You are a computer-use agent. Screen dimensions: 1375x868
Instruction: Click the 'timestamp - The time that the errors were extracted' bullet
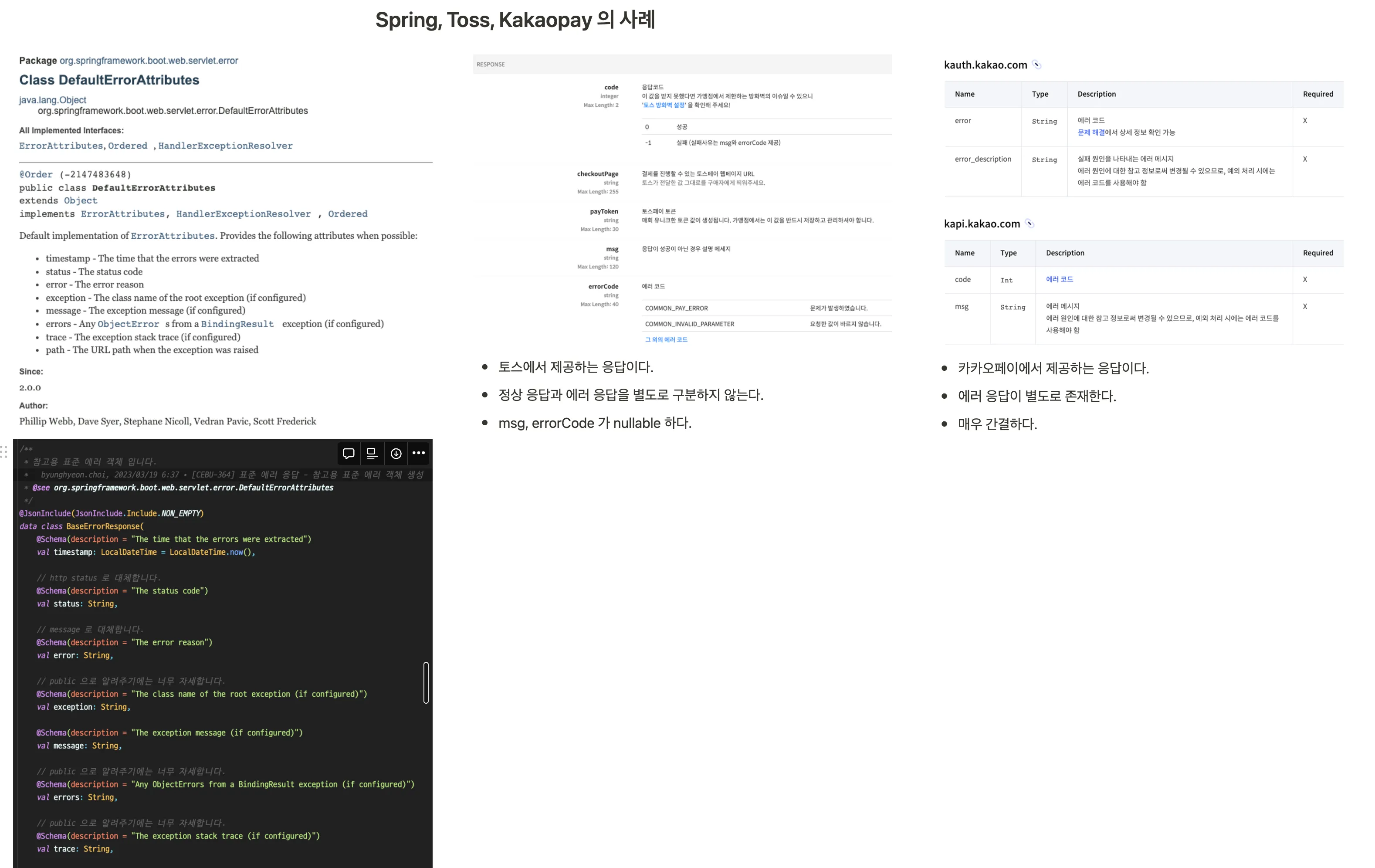pyautogui.click(x=152, y=259)
